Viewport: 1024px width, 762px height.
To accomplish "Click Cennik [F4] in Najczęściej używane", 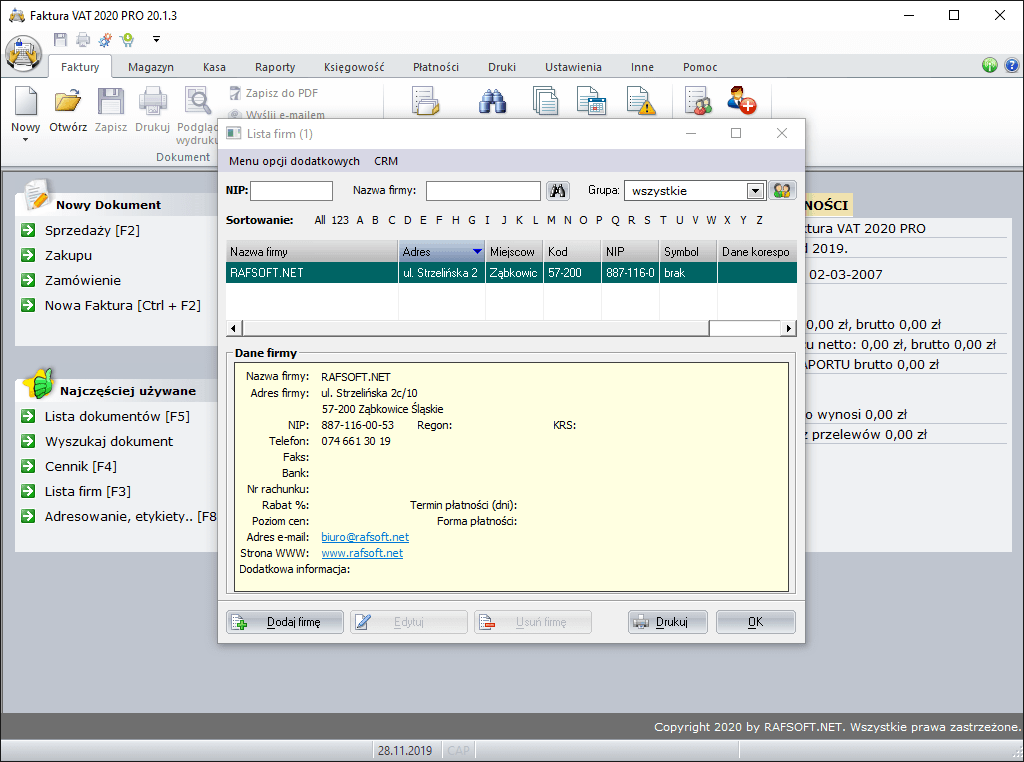I will pyautogui.click(x=81, y=466).
